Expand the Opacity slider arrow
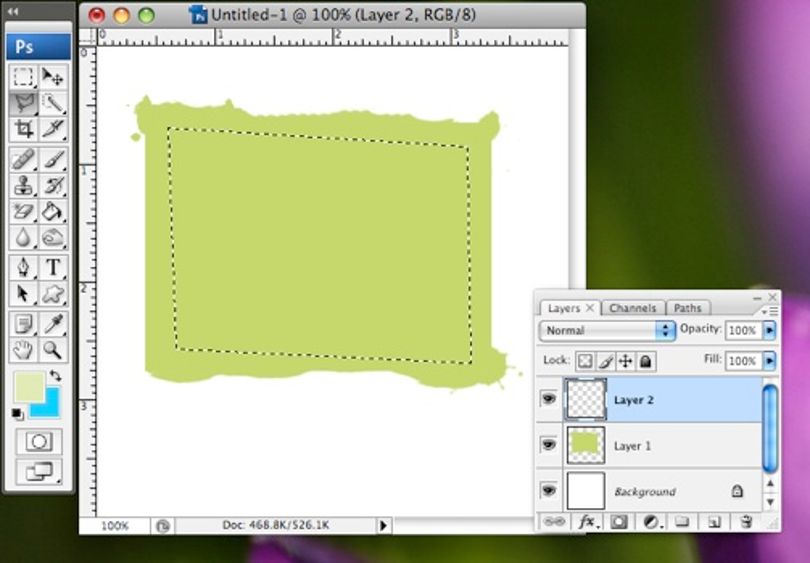This screenshot has width=810, height=563. [x=770, y=330]
